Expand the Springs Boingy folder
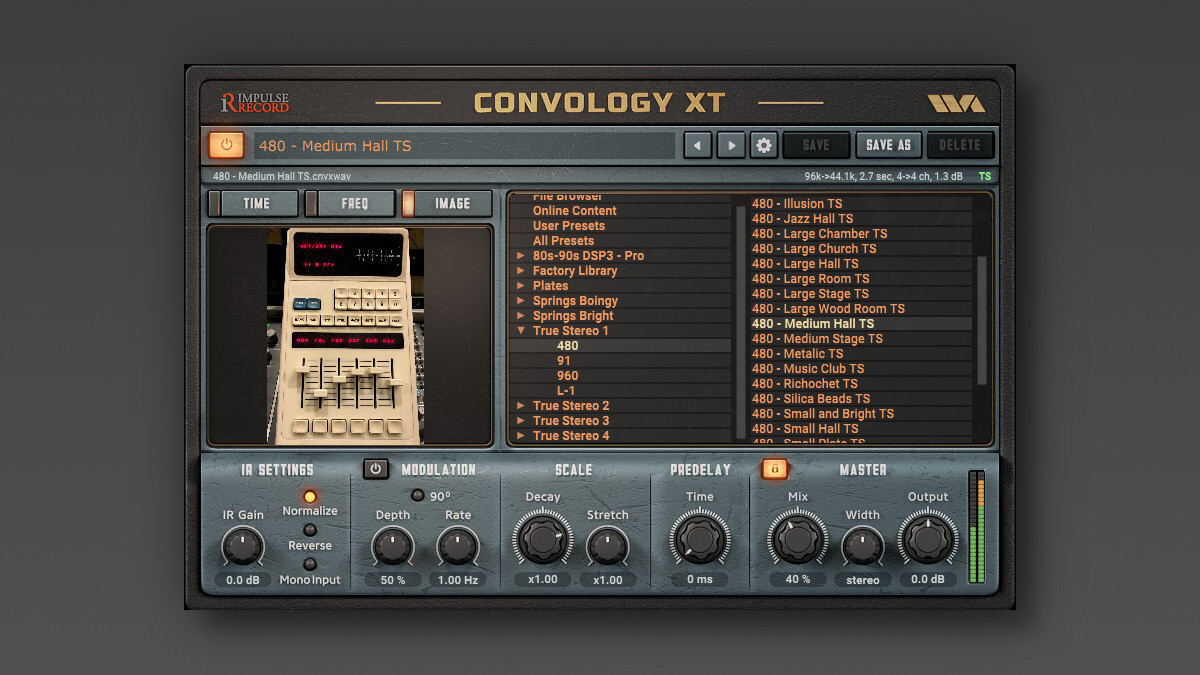The height and width of the screenshot is (675, 1200). pos(520,301)
